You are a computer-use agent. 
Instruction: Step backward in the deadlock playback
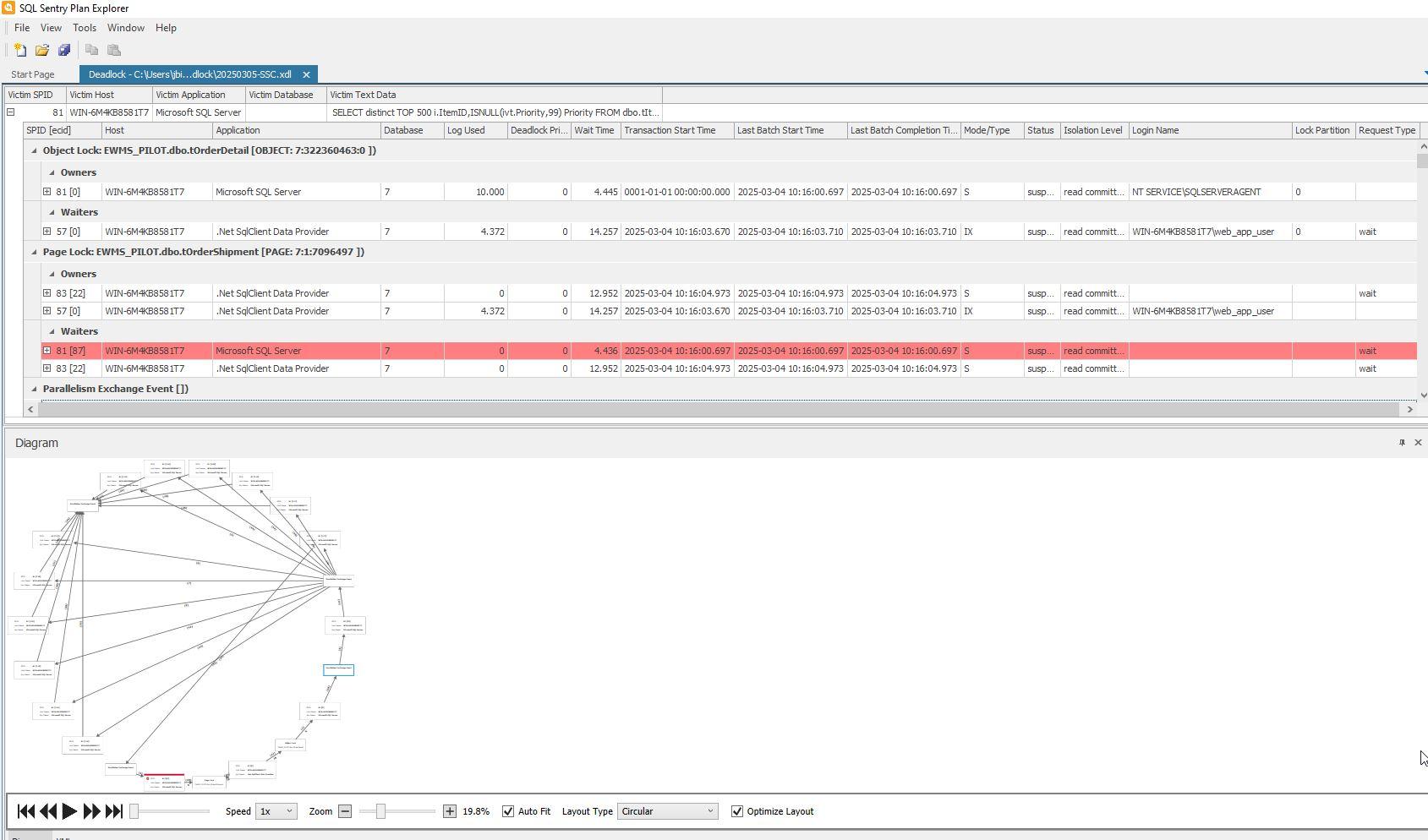(x=48, y=811)
